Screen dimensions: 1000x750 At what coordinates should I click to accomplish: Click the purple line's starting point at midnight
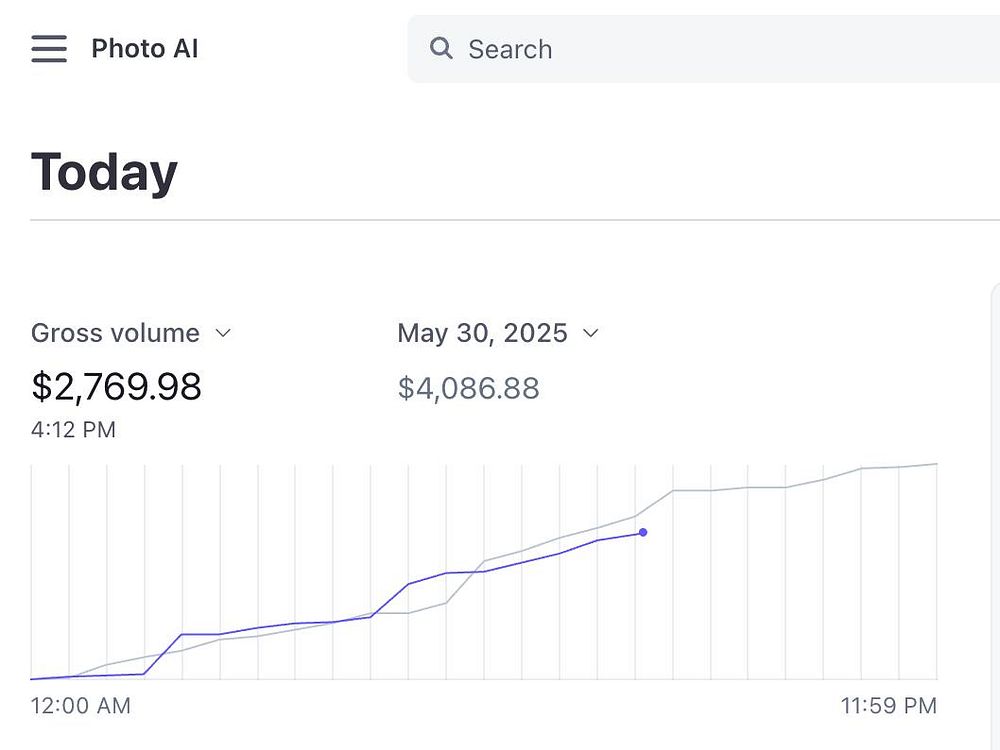33,679
